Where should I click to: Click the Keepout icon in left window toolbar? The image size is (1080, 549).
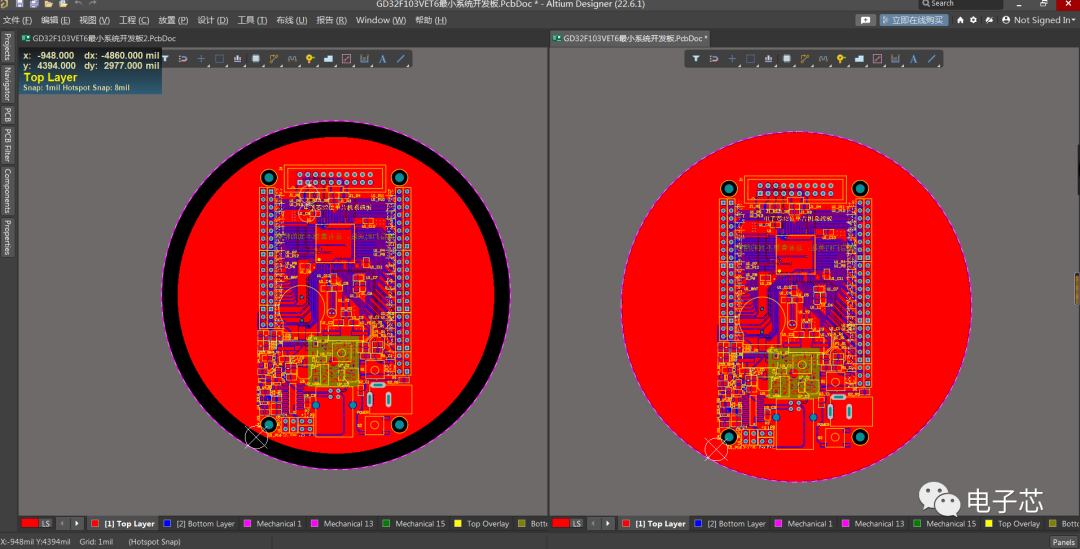(x=346, y=59)
